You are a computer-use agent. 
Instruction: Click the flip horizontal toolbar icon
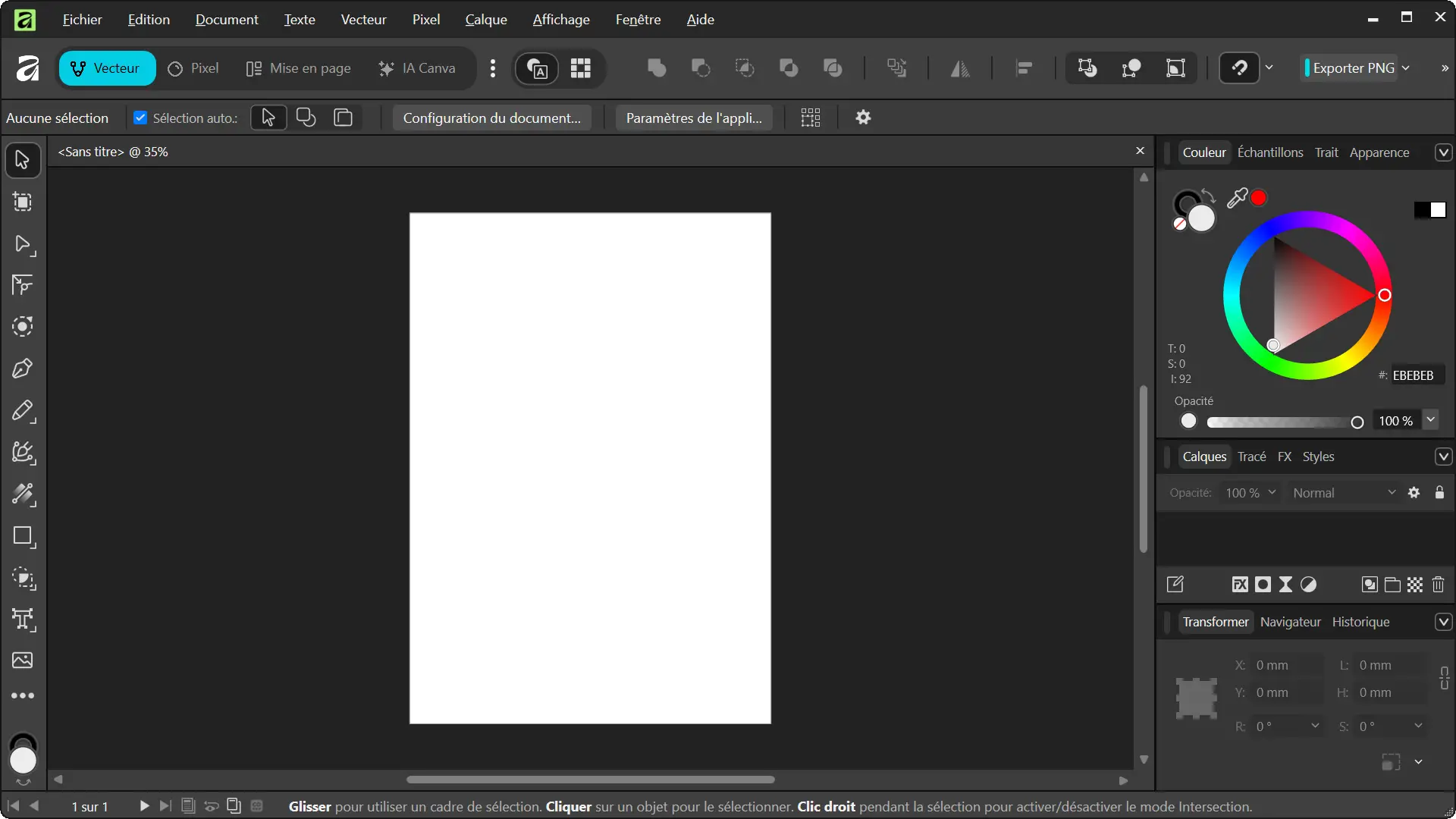coord(960,69)
